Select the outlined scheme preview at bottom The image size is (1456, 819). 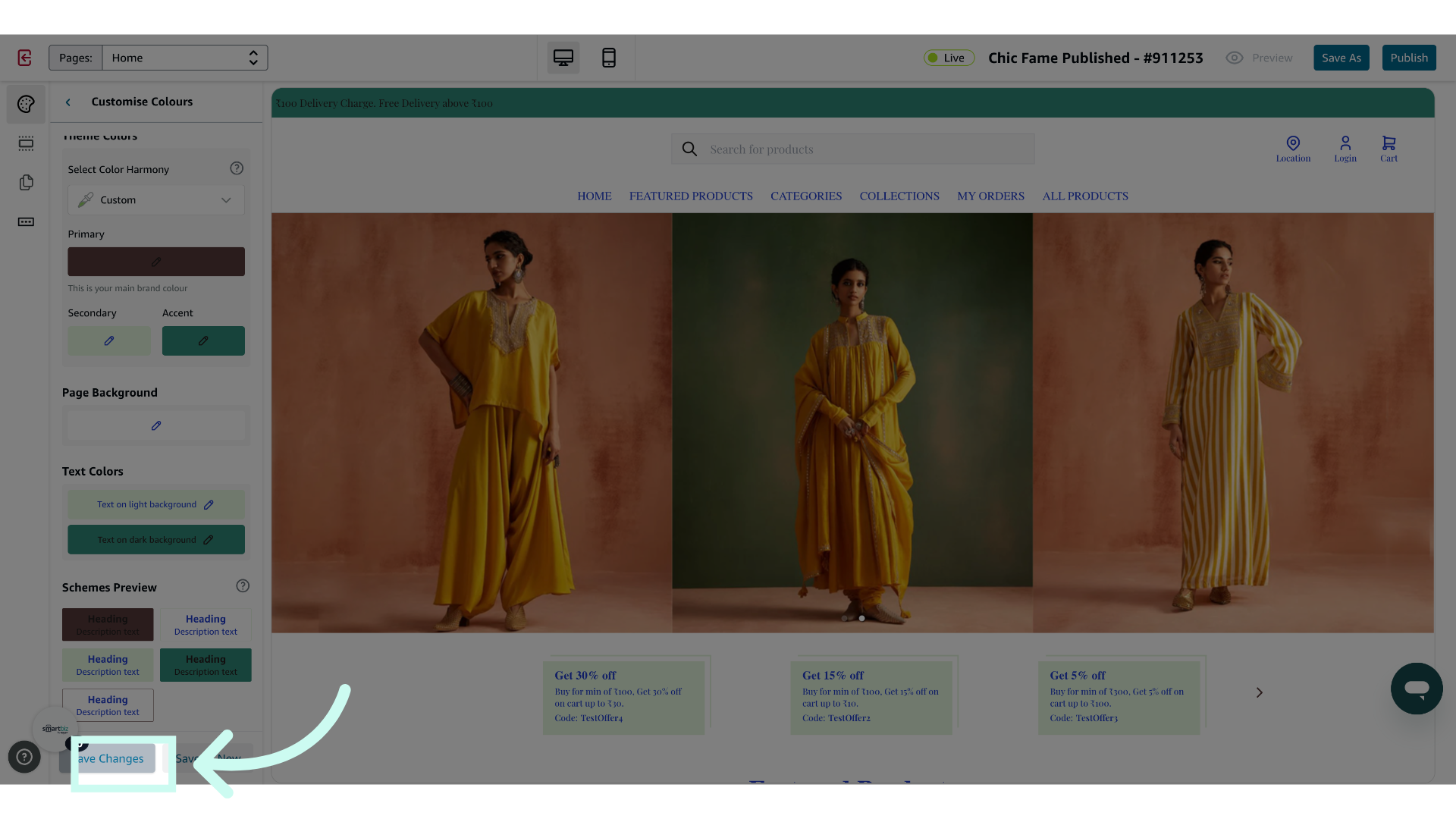[x=108, y=705]
